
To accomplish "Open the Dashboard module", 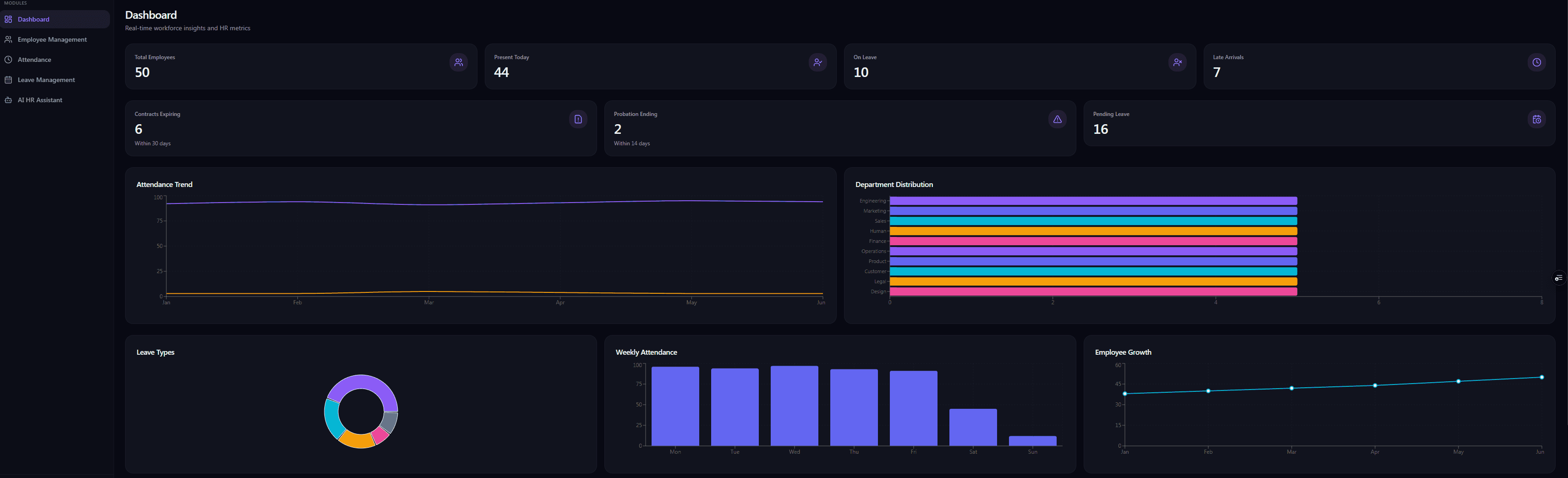I will point(55,20).
